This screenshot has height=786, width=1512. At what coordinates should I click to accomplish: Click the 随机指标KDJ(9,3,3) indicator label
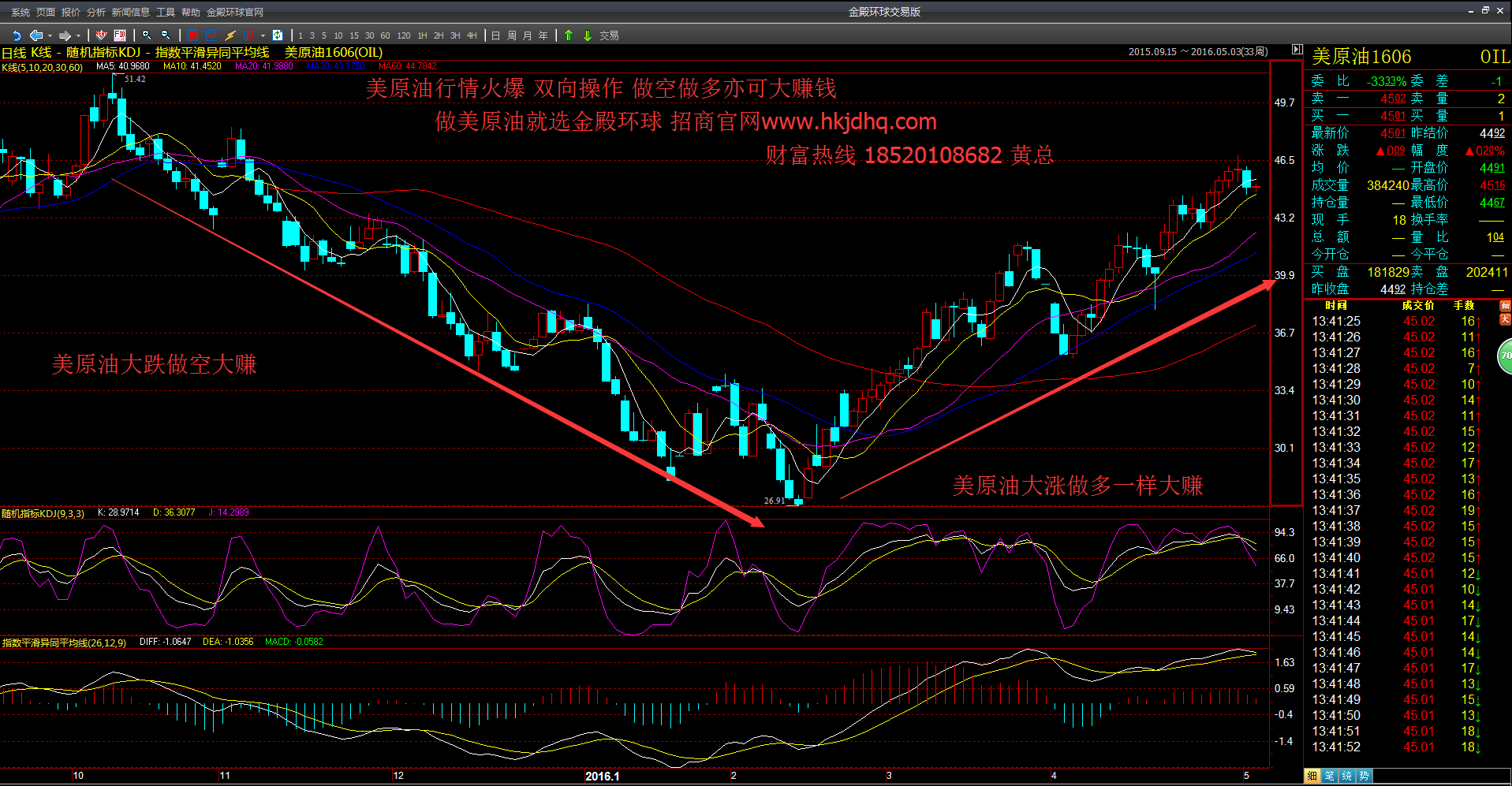tap(43, 513)
